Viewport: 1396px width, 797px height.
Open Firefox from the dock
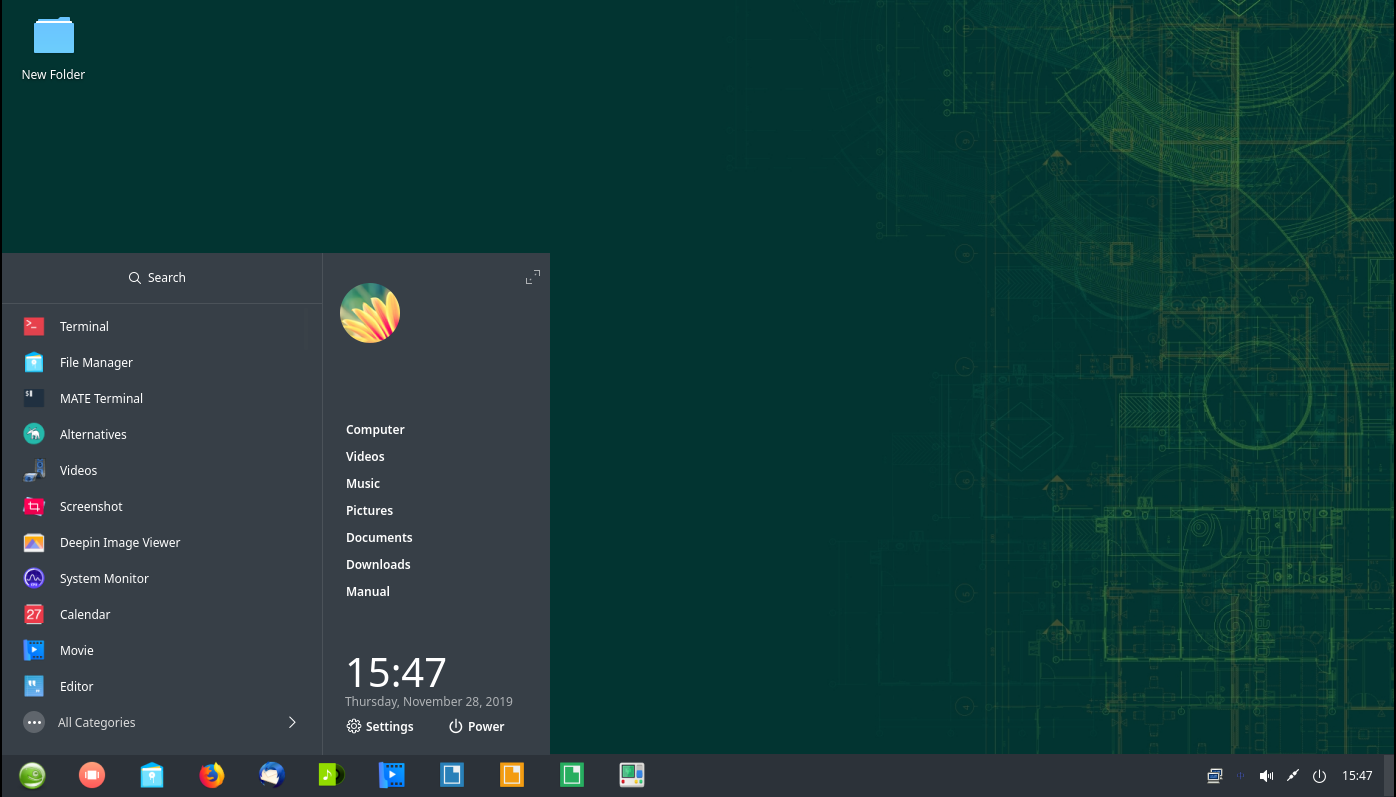(212, 775)
